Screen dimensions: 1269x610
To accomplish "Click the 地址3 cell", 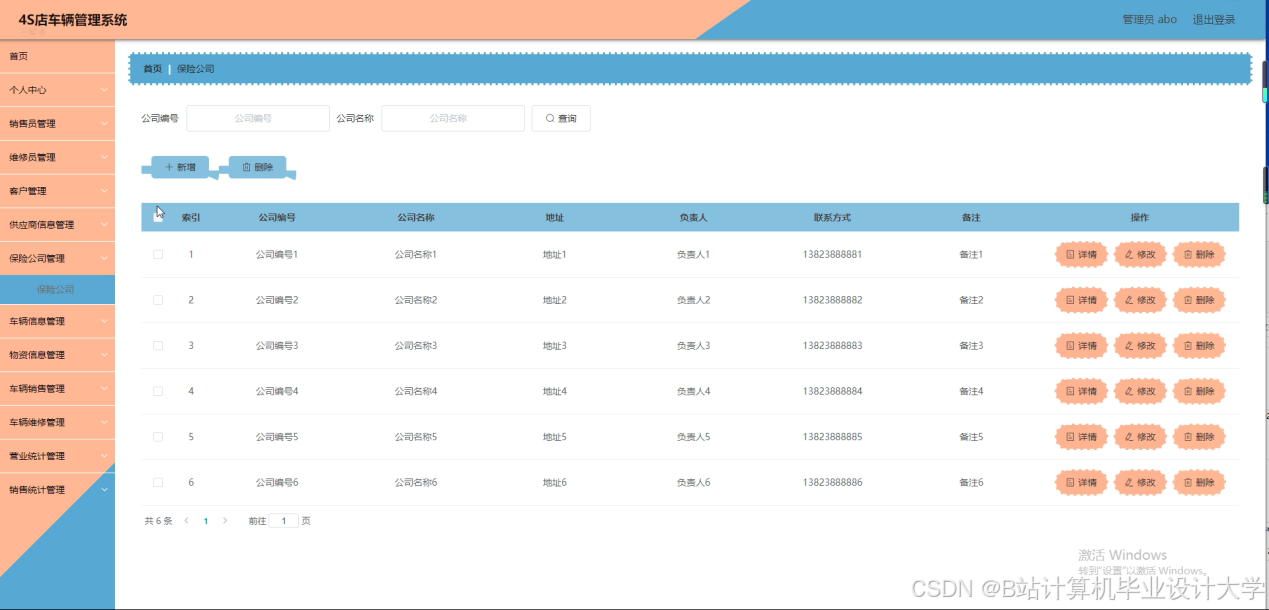I will click(x=555, y=345).
